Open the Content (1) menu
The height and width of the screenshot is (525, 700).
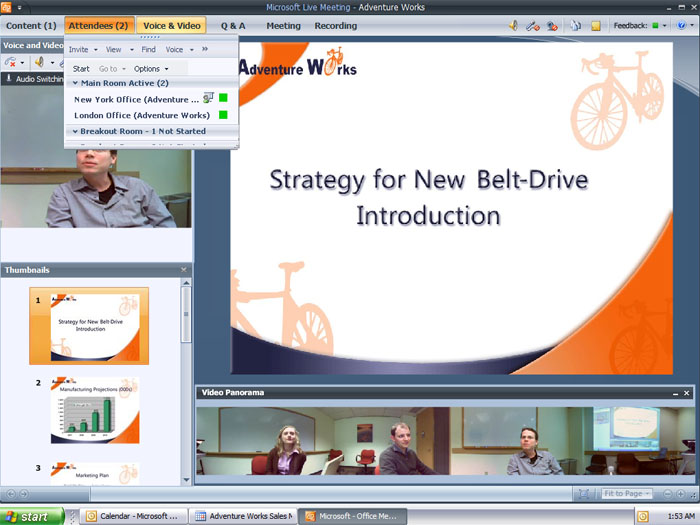31,26
